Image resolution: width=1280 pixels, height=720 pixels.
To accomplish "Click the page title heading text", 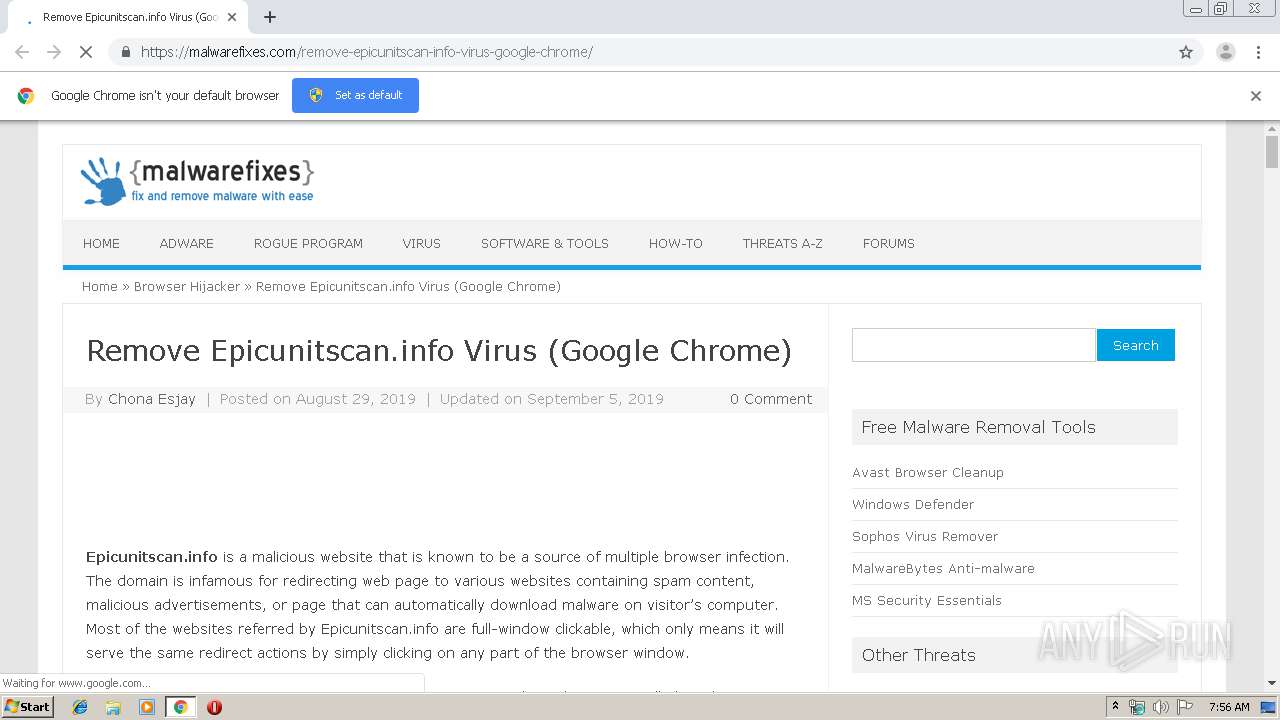I will click(439, 351).
